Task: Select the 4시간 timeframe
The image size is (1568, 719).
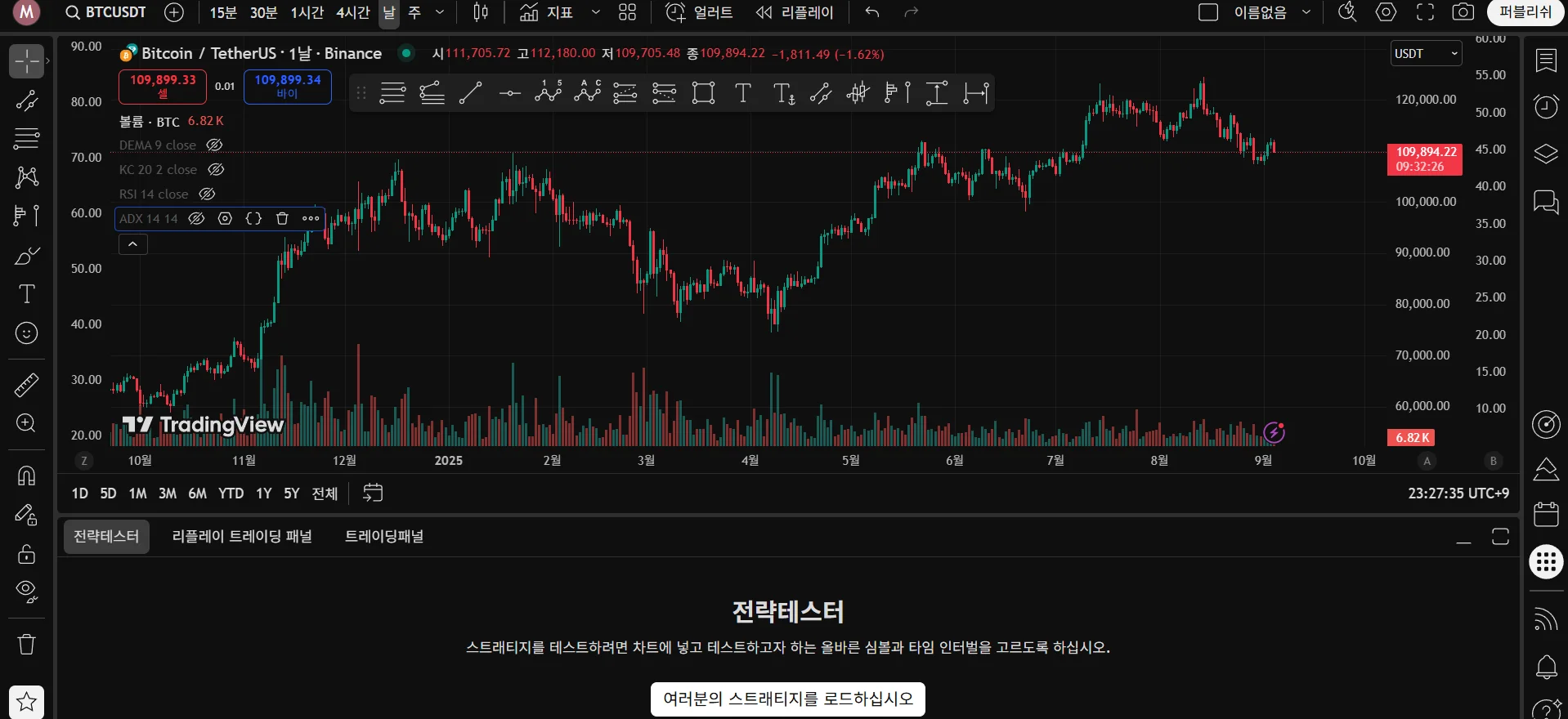Action: coord(353,12)
